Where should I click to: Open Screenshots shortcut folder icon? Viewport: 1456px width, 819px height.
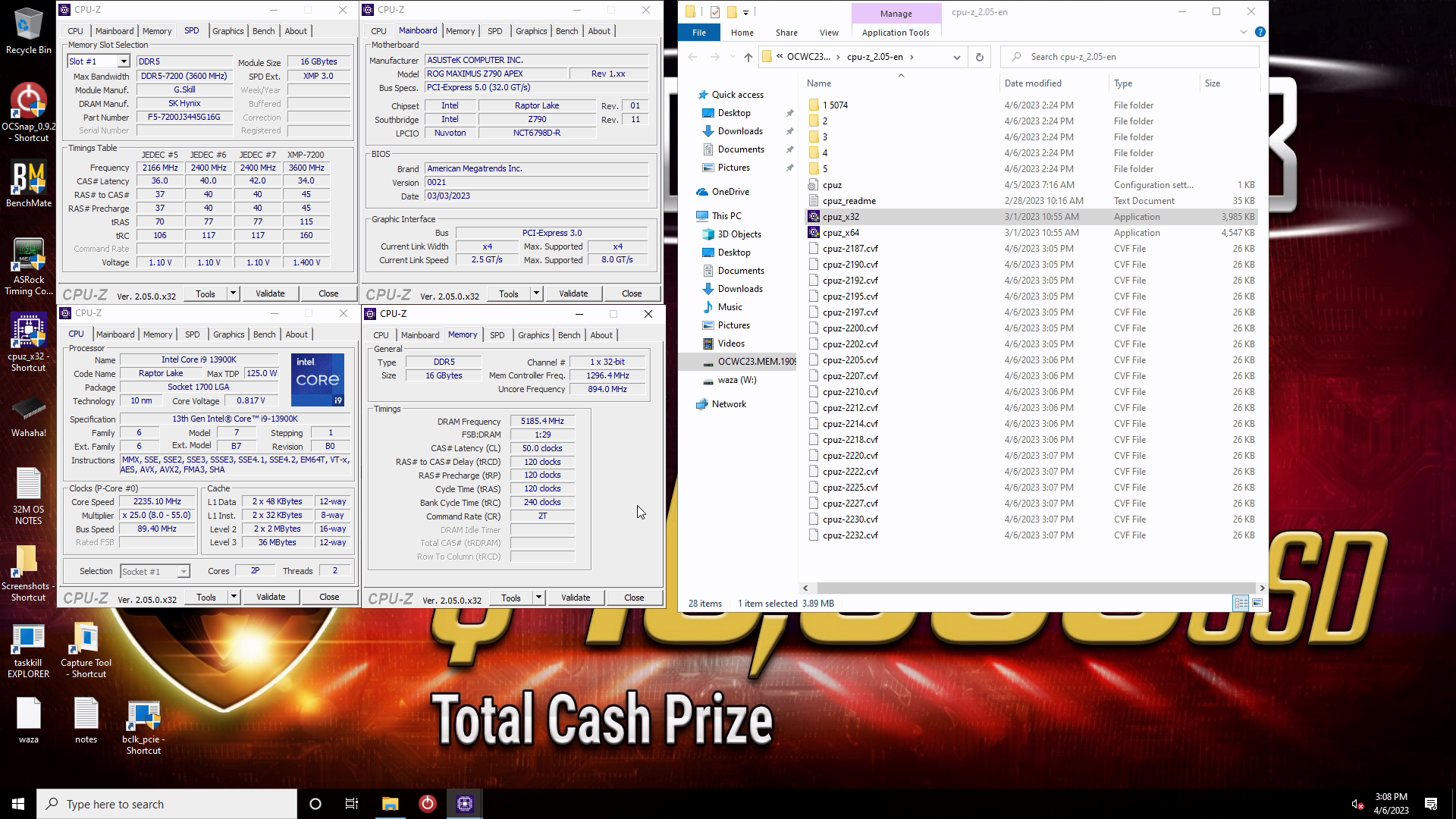coord(28,574)
